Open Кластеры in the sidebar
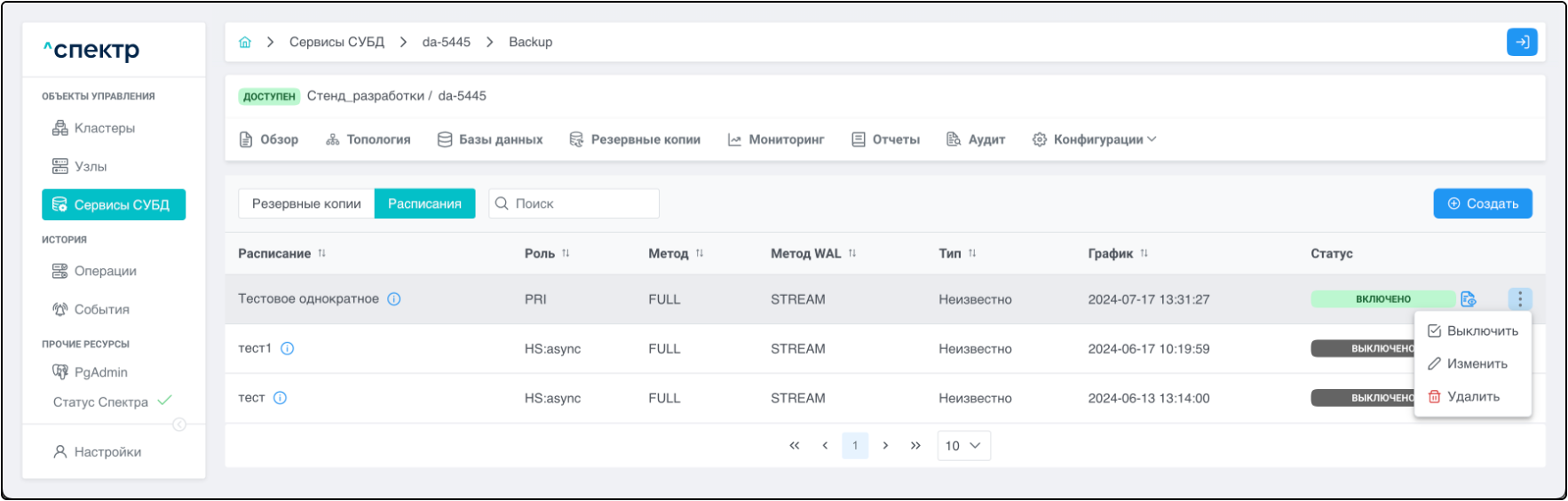Screen dimensions: 1568x501 [x=104, y=129]
